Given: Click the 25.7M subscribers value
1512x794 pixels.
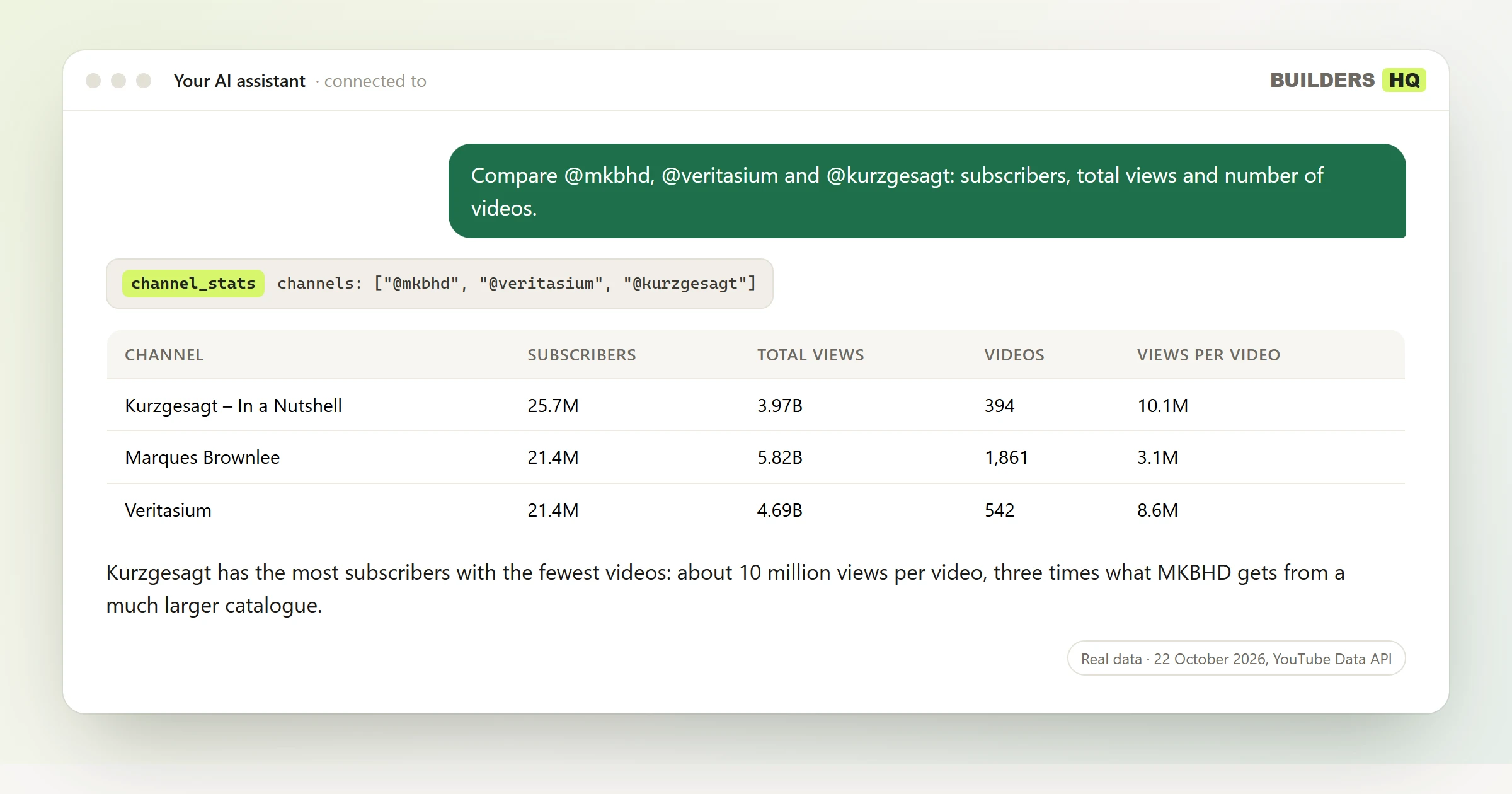Looking at the screenshot, I should pos(553,406).
